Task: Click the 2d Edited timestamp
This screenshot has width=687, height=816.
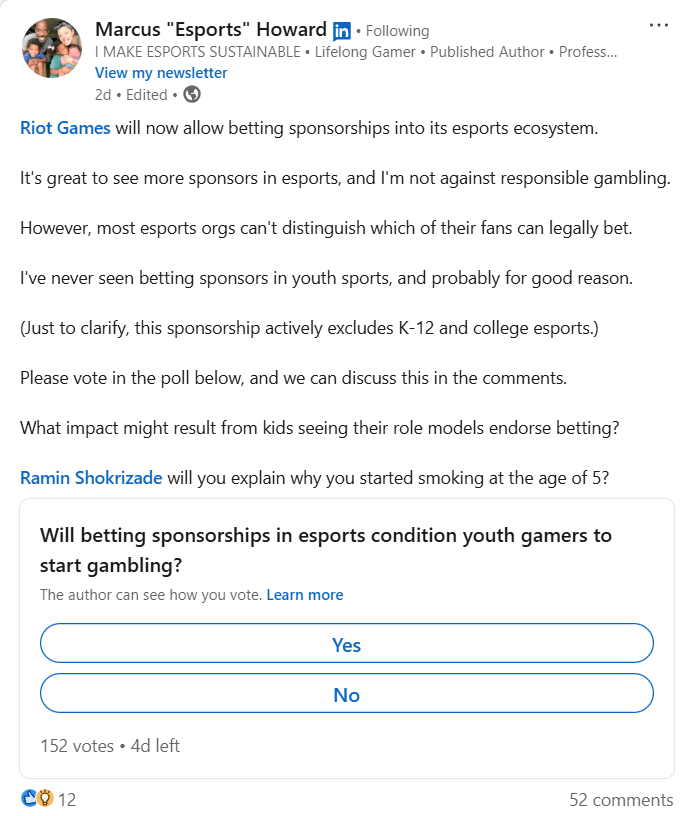Action: (131, 95)
